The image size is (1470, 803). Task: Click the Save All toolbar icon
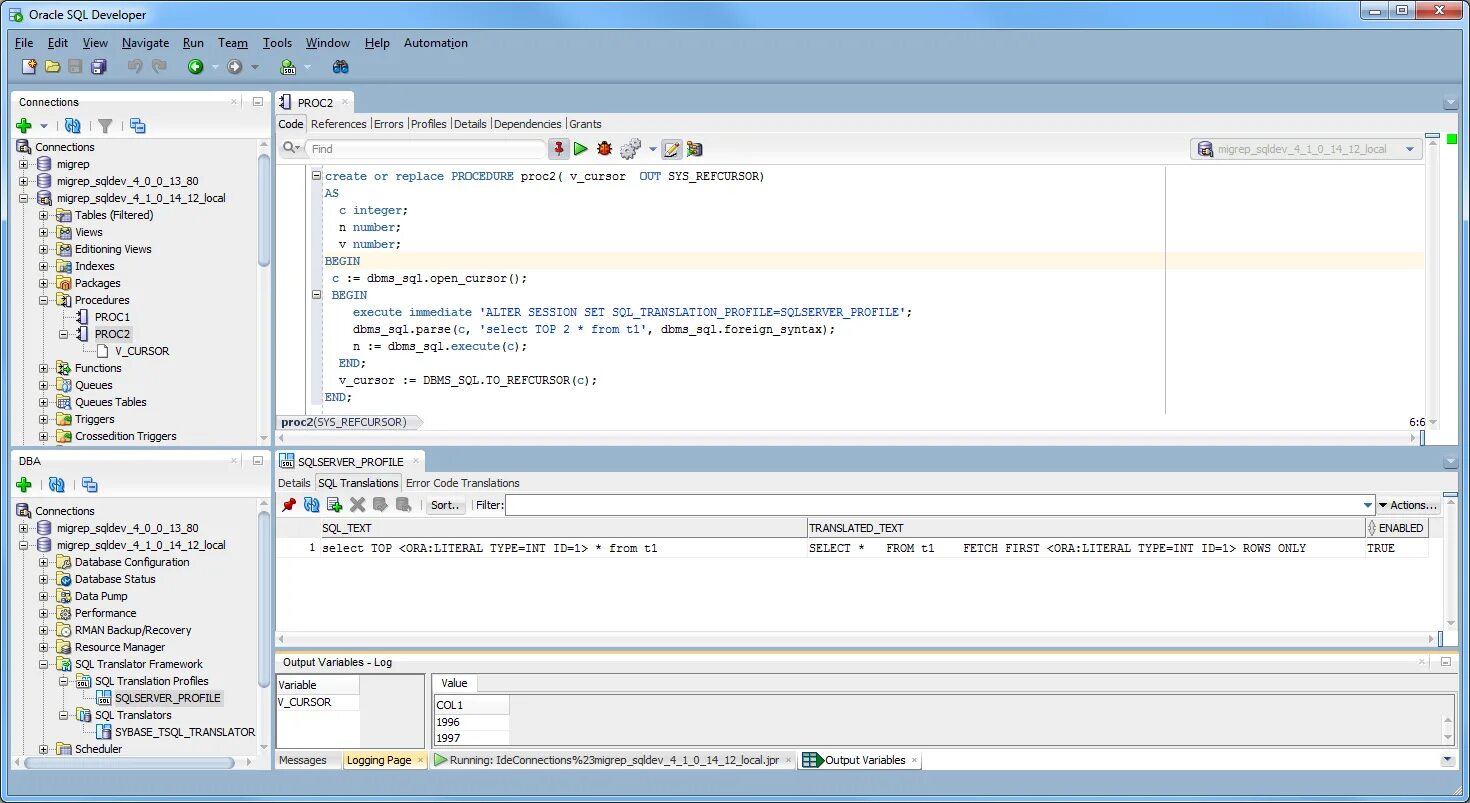coord(98,67)
